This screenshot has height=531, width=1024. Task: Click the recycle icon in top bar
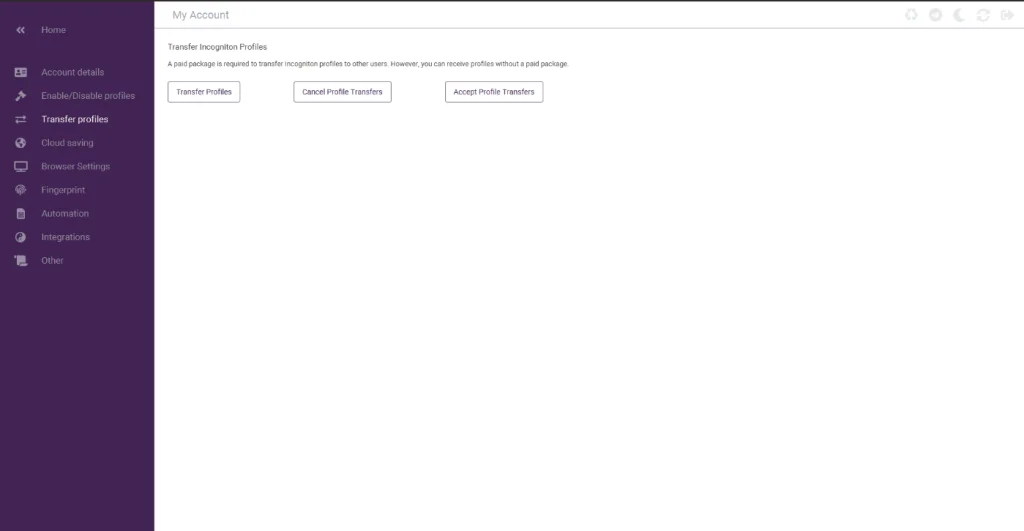pos(911,15)
